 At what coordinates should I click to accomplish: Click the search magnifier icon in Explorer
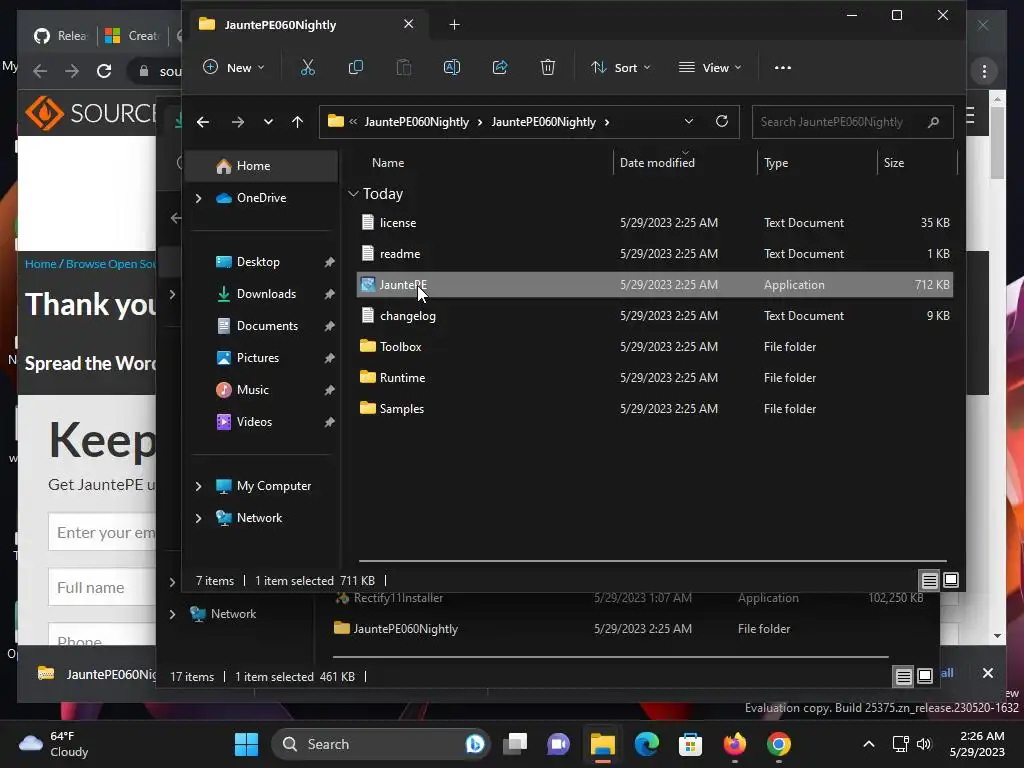pos(933,122)
